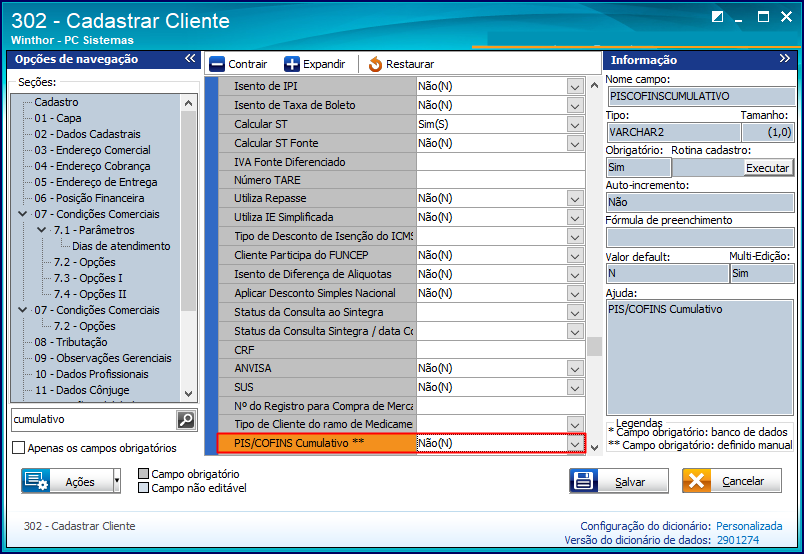Click the Restaurar button
The width and height of the screenshot is (804, 554).
(x=401, y=64)
